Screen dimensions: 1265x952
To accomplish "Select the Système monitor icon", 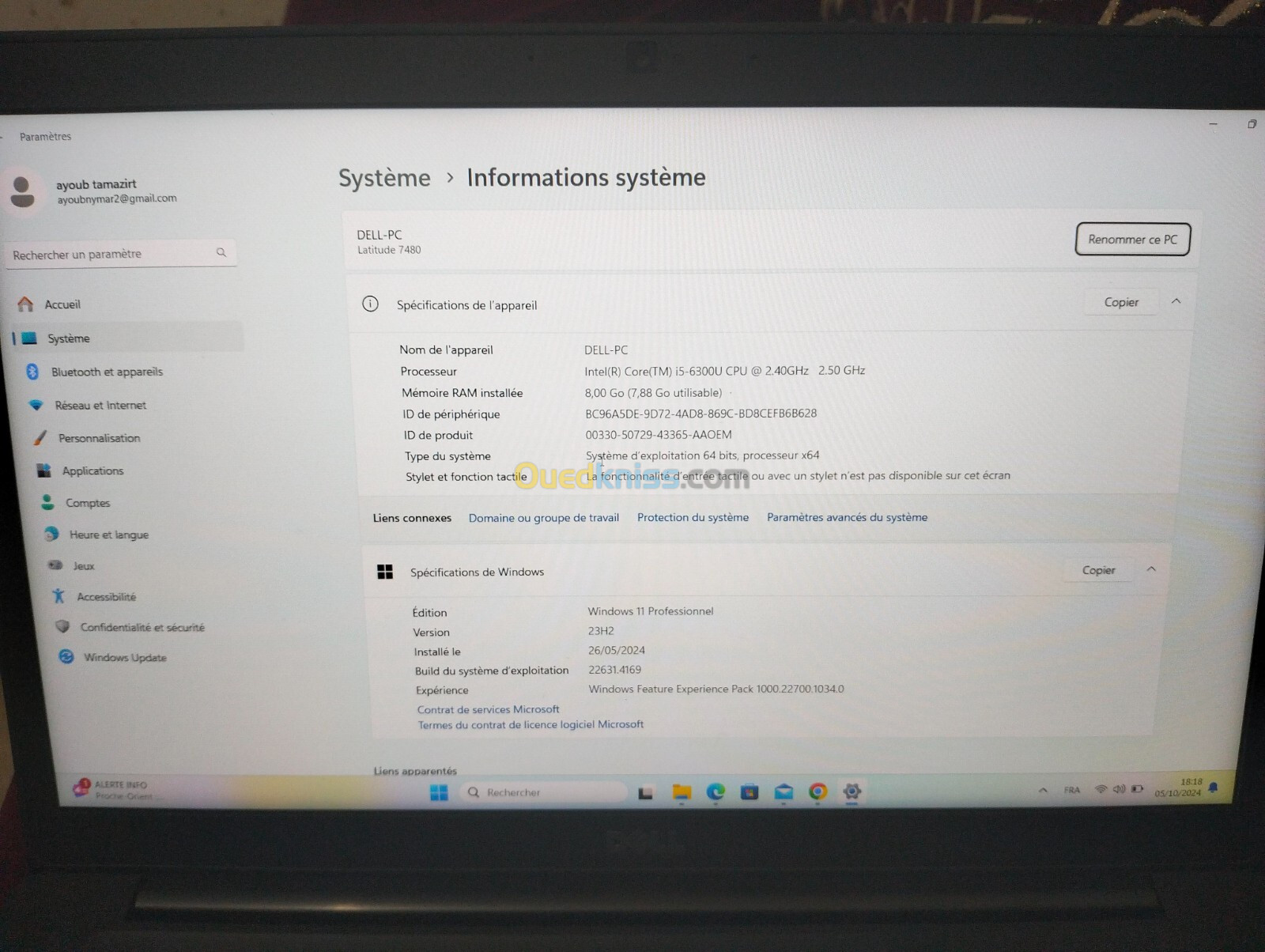I will point(29,338).
